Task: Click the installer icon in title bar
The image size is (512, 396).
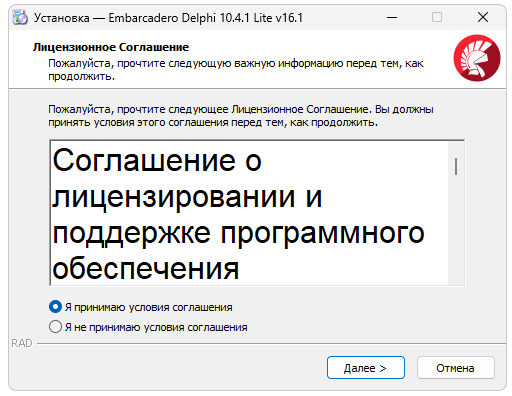Action: pyautogui.click(x=20, y=17)
